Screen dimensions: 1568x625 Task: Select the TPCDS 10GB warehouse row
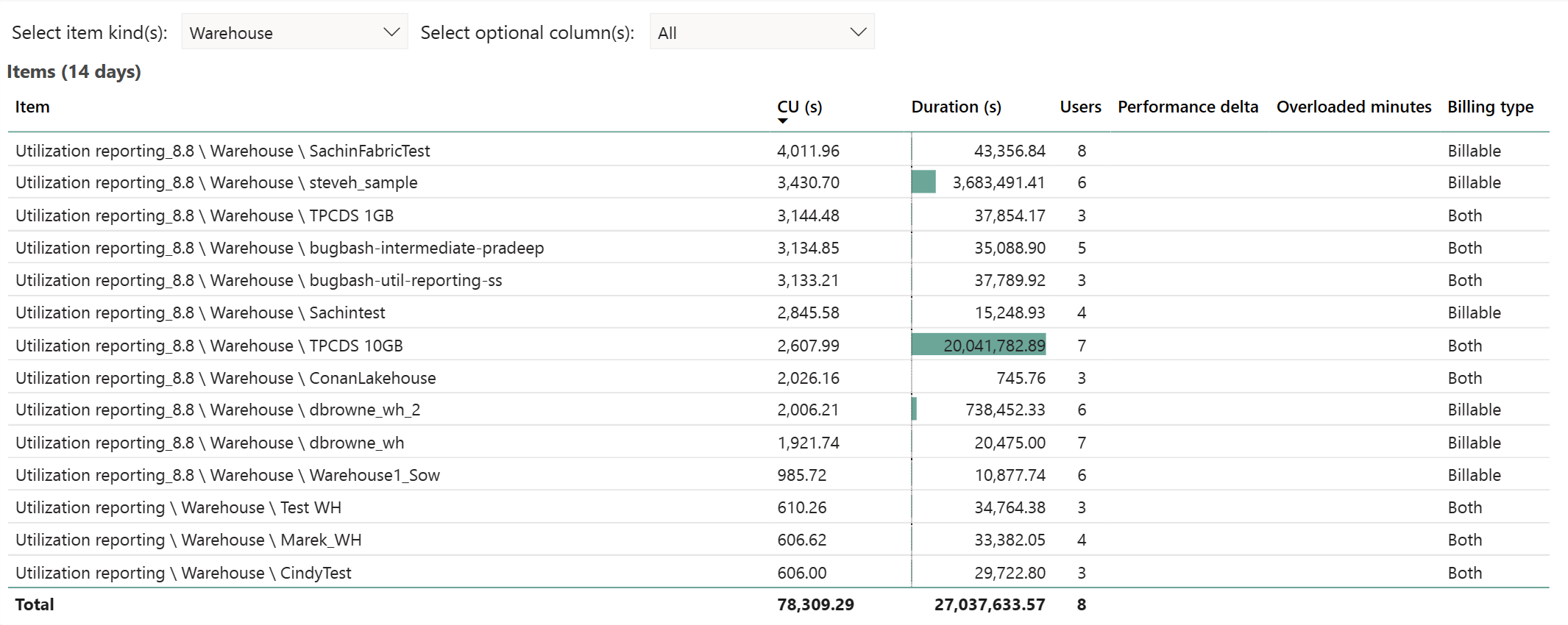point(778,346)
